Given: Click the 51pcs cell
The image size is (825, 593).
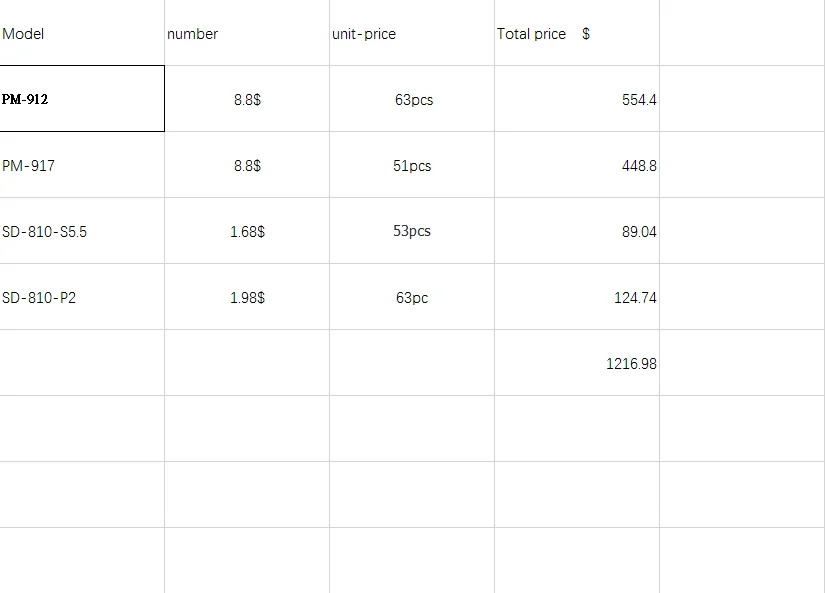Looking at the screenshot, I should pyautogui.click(x=412, y=165).
